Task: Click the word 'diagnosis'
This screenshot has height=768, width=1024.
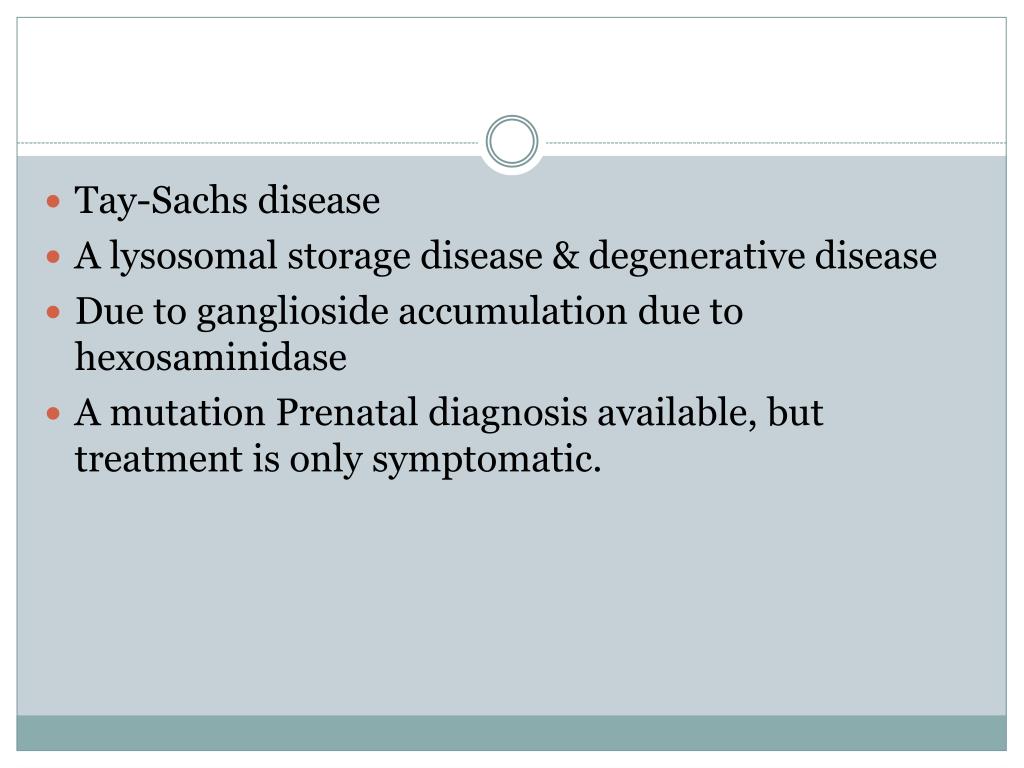Action: pos(507,413)
